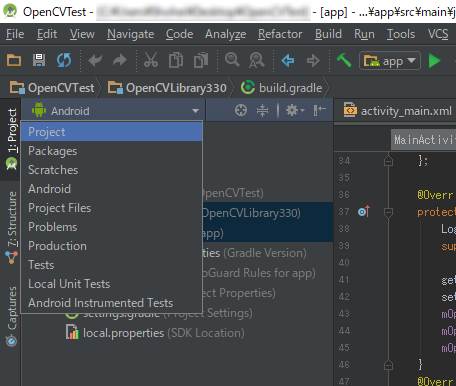Screen dimensions: 456x386
Task: Open the Refactor menu
Action: [280, 34]
